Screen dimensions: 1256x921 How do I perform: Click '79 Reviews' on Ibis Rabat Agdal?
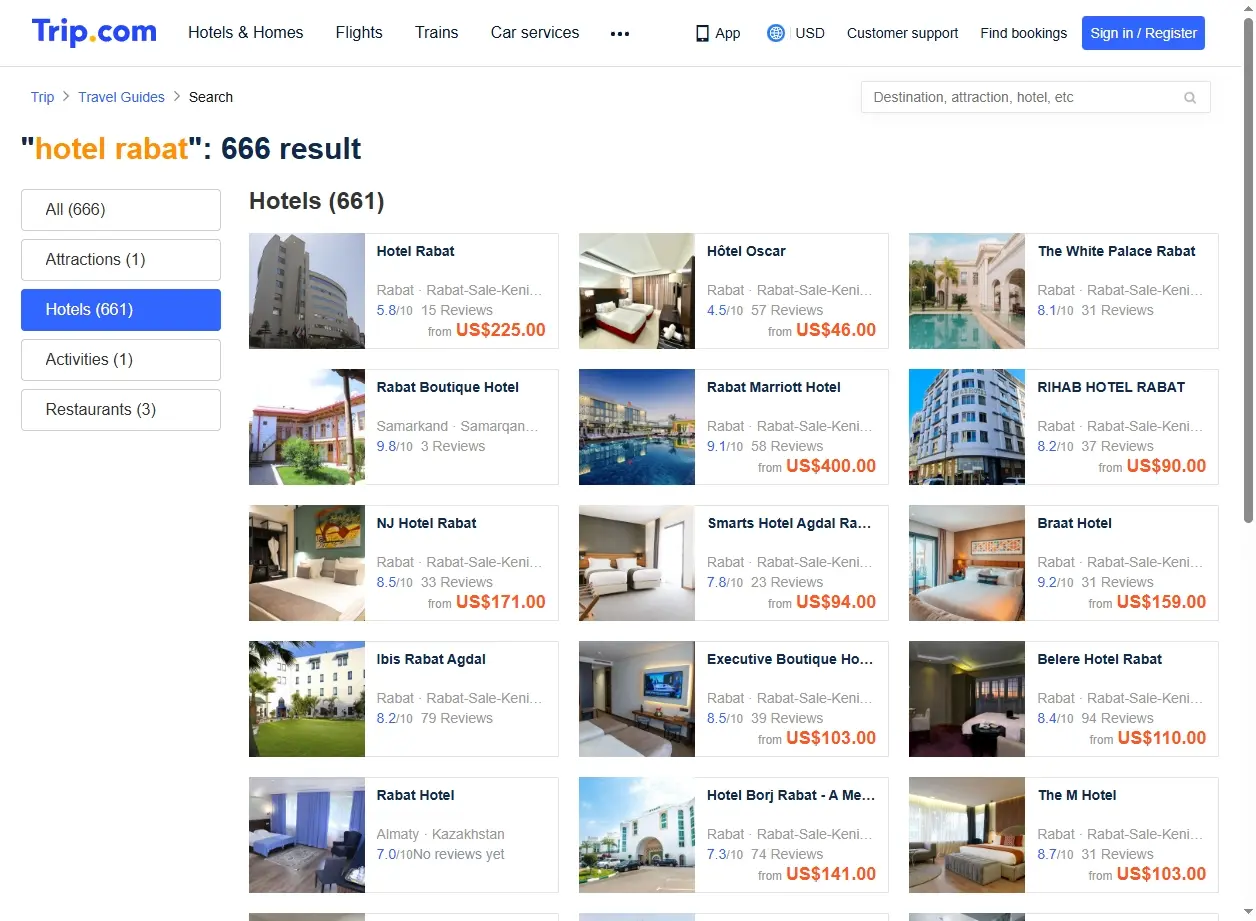457,718
